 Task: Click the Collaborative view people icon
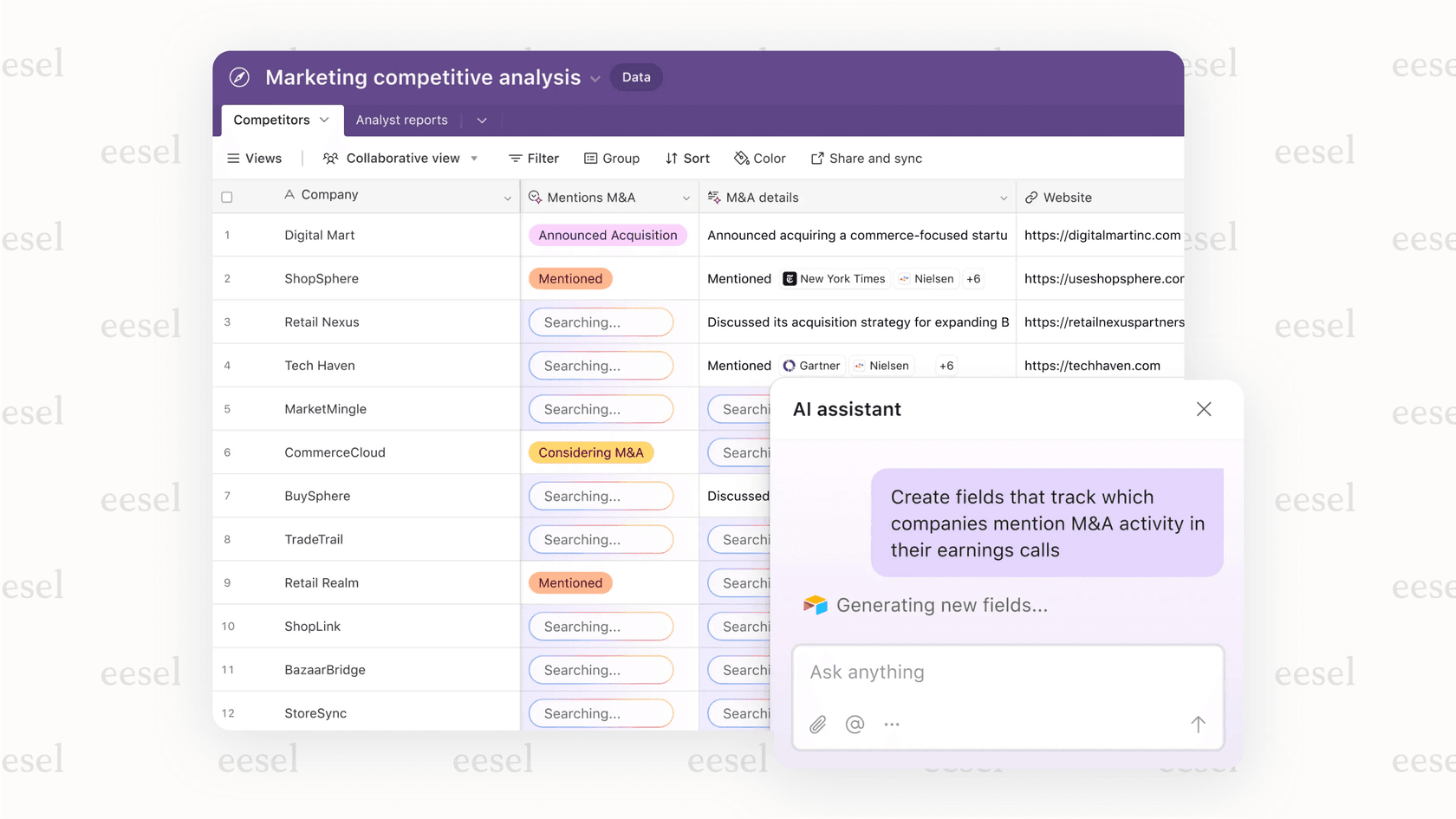(x=329, y=159)
